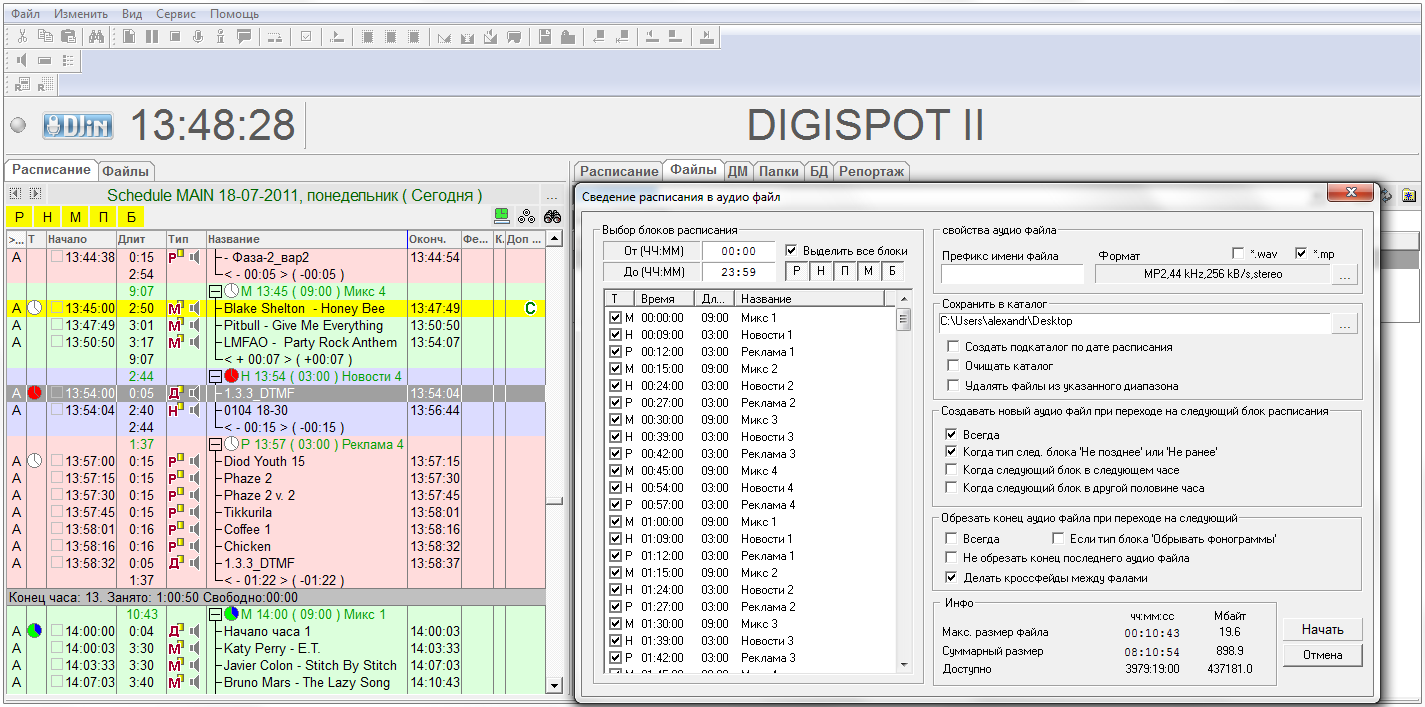1425x707 pixels.
Task: Click the microphone icon in the toolbar
Action: (197, 37)
